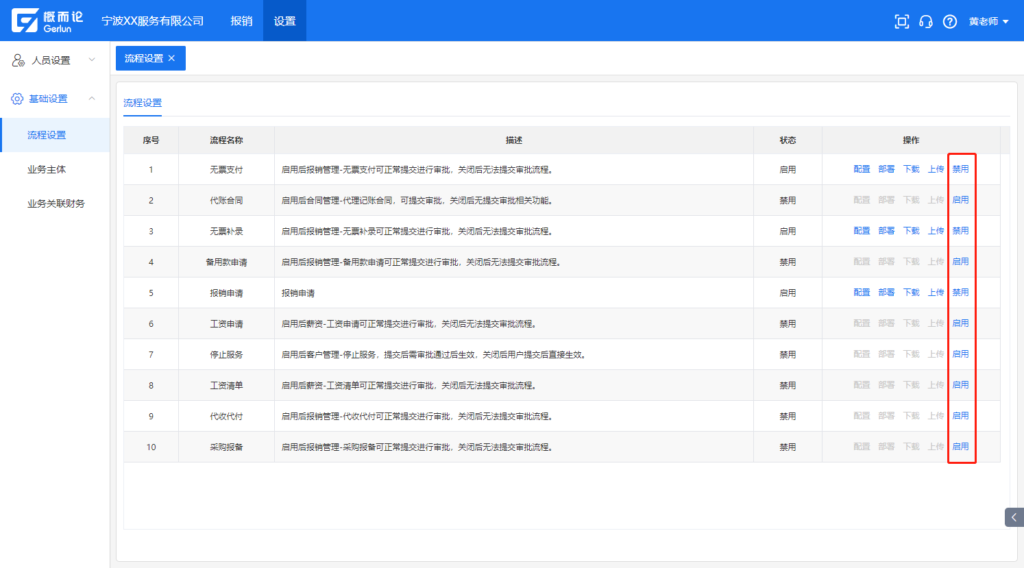The width and height of the screenshot is (1024, 568).
Task: Select the 设置 top menu
Action: [x=284, y=21]
